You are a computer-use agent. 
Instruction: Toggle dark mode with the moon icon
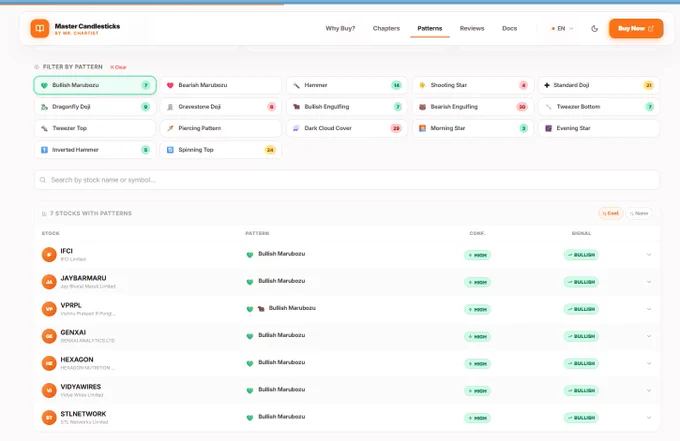click(x=595, y=29)
